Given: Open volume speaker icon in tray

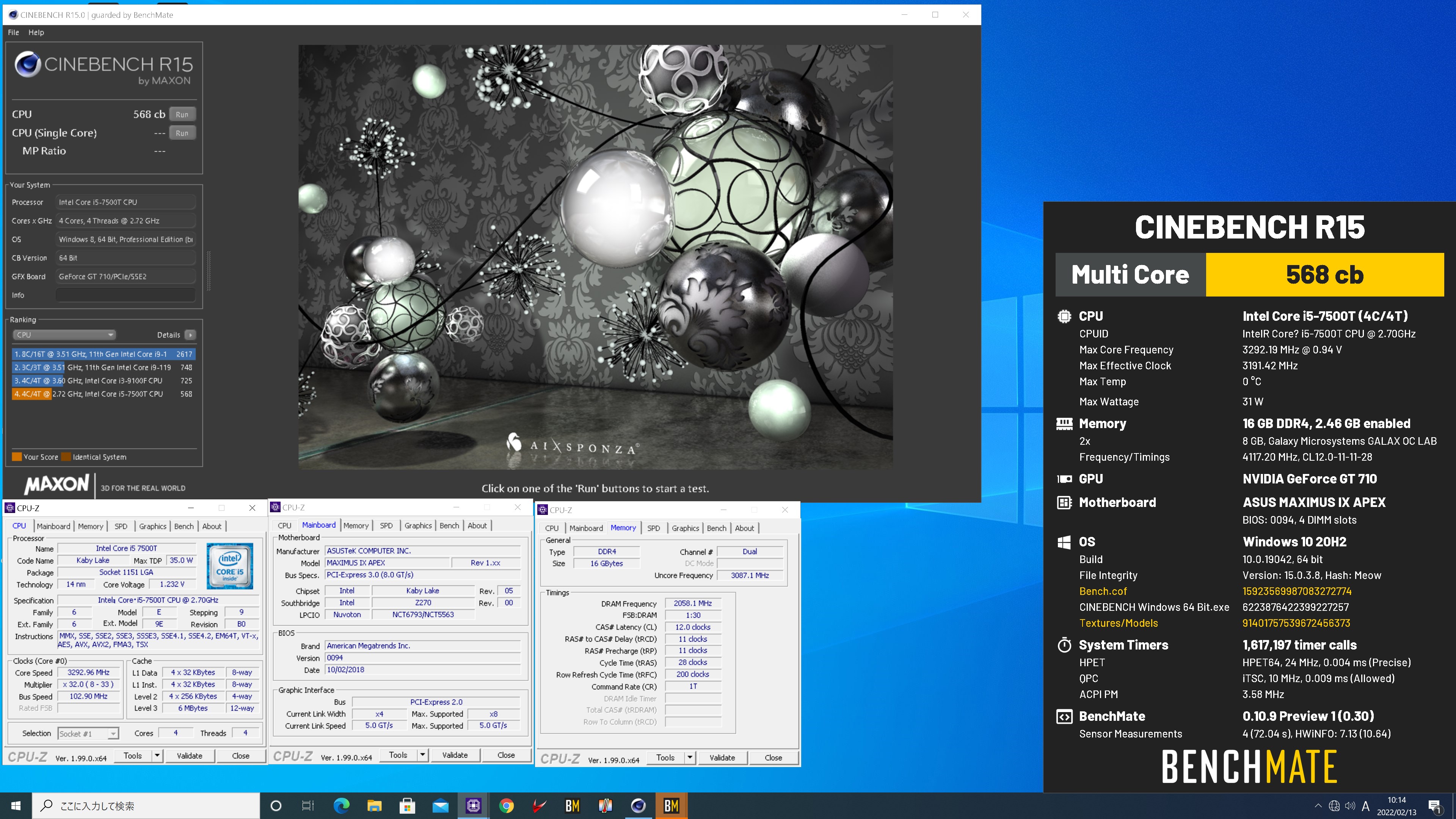Looking at the screenshot, I should click(x=1350, y=805).
